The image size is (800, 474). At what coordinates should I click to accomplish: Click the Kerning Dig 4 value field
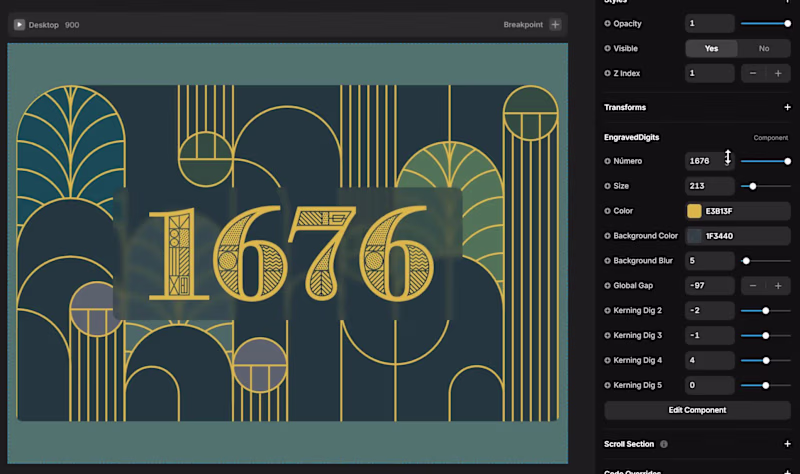click(x=710, y=361)
